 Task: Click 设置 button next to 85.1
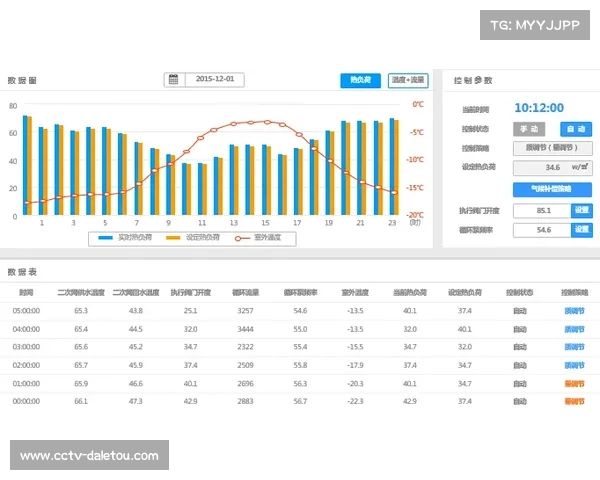pyautogui.click(x=581, y=210)
